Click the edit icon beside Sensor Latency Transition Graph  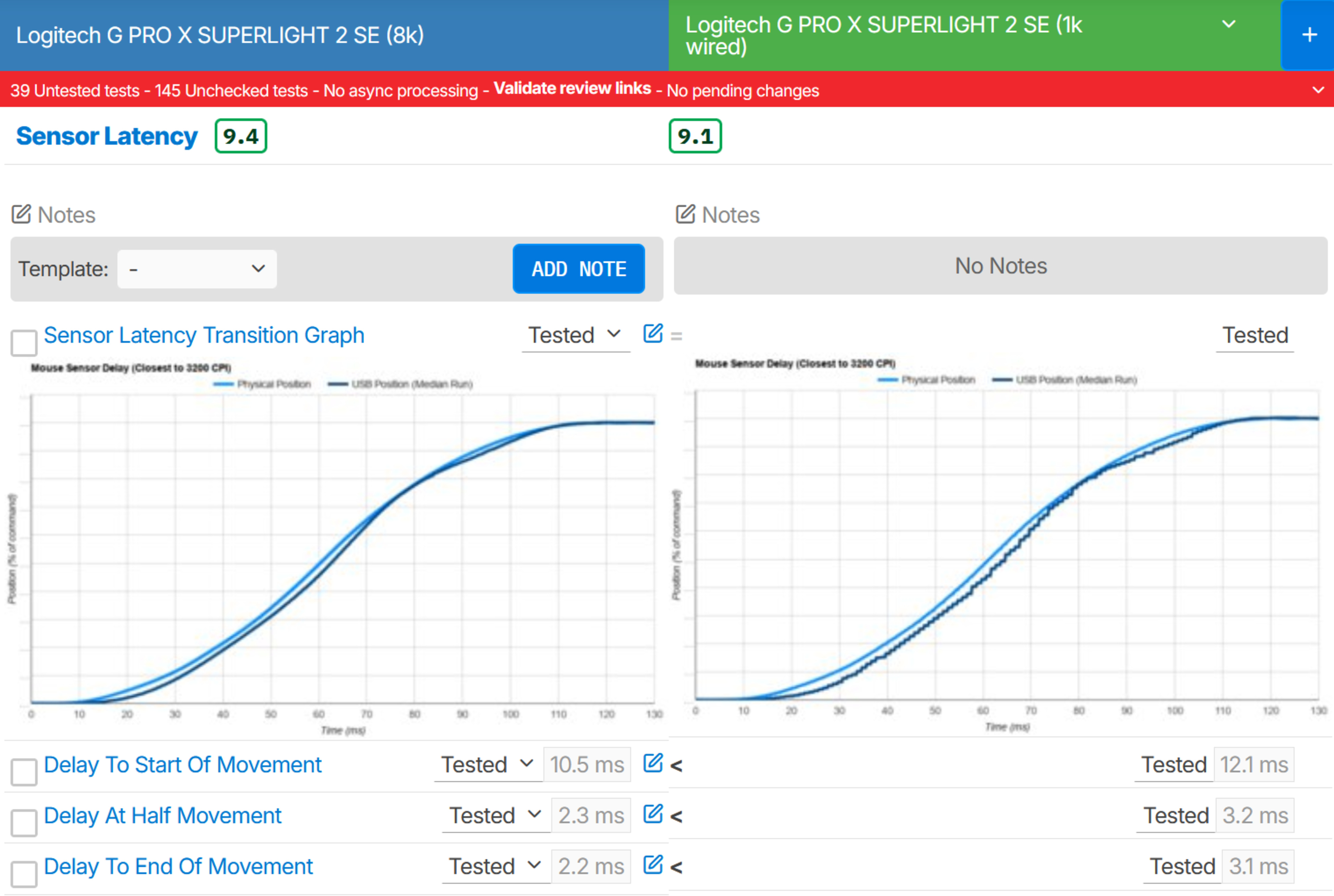pyautogui.click(x=652, y=333)
